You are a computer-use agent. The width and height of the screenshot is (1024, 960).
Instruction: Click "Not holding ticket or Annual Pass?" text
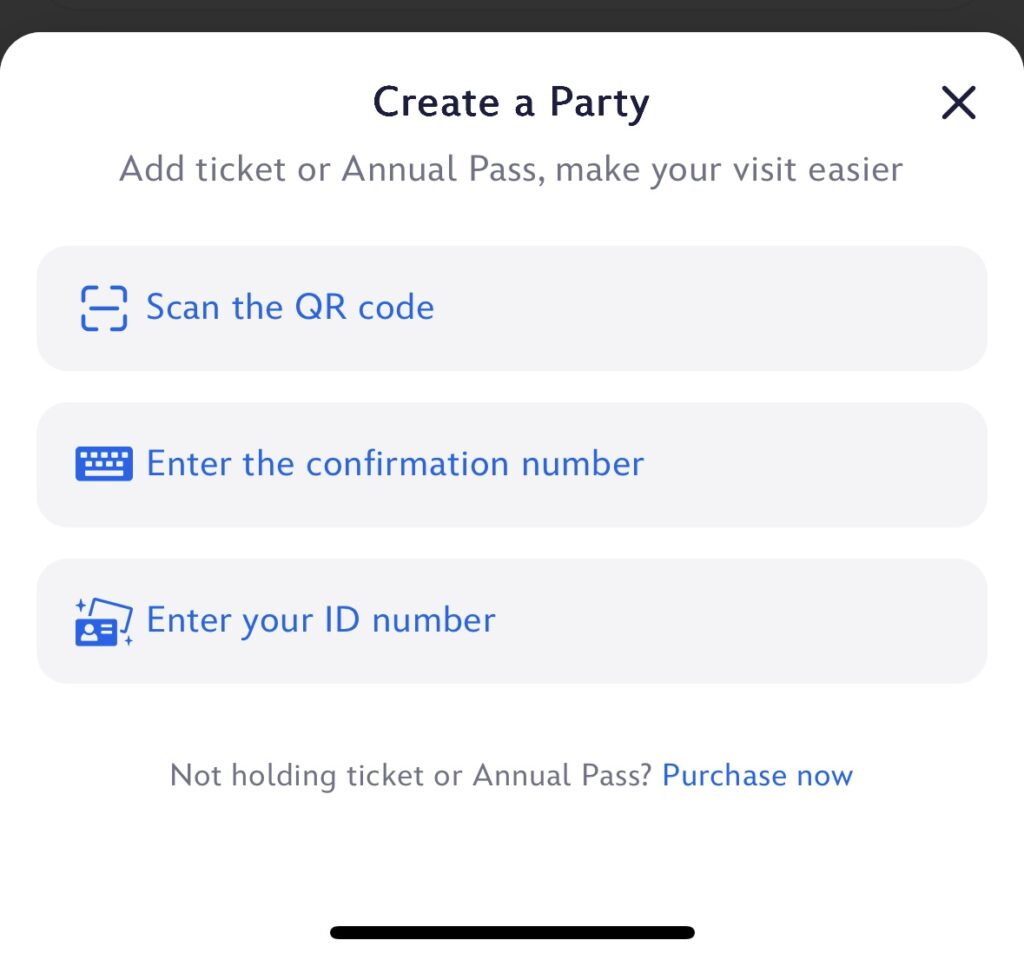click(x=411, y=775)
